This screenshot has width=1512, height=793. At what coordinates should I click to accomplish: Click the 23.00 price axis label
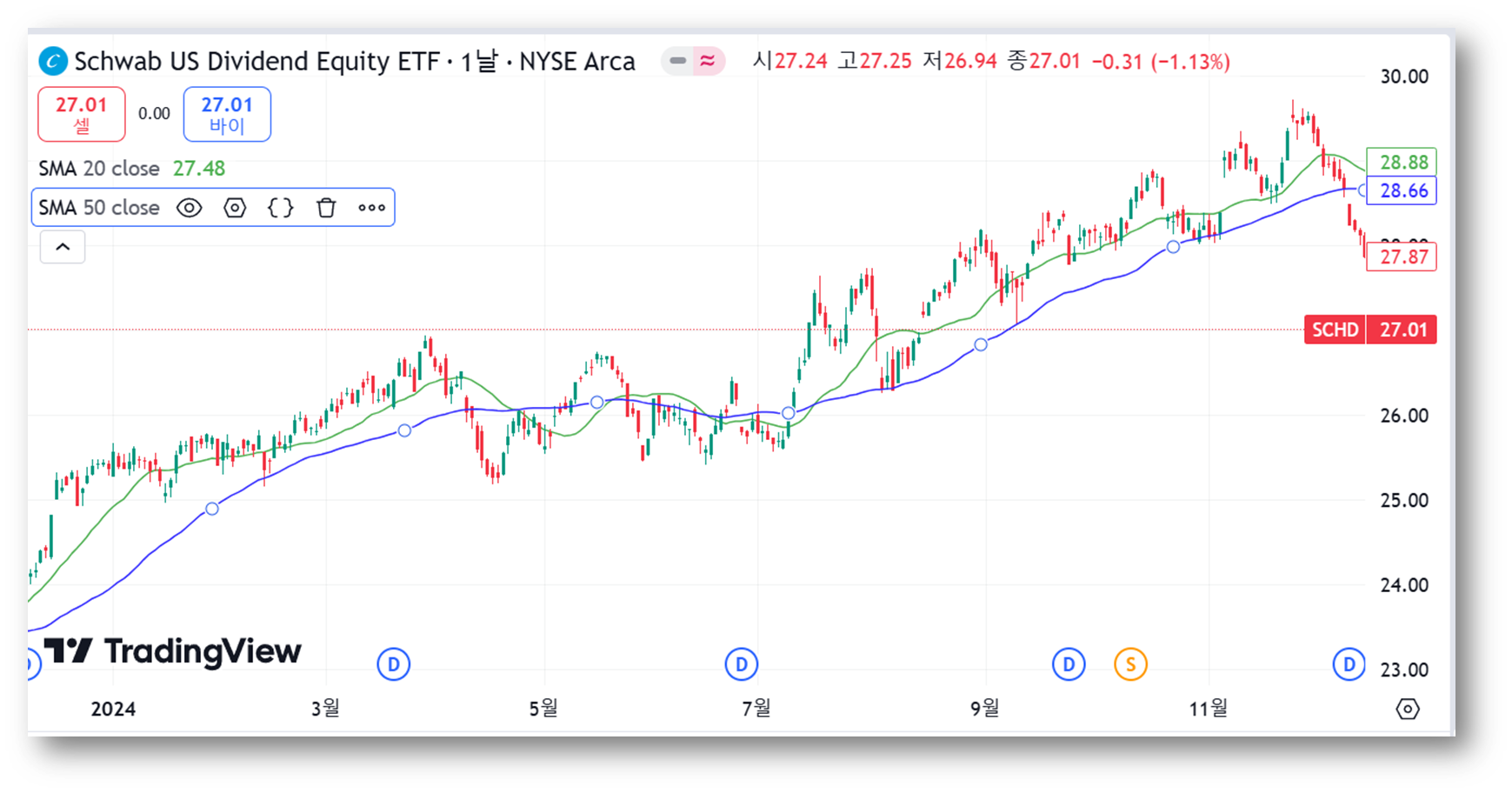(1404, 670)
